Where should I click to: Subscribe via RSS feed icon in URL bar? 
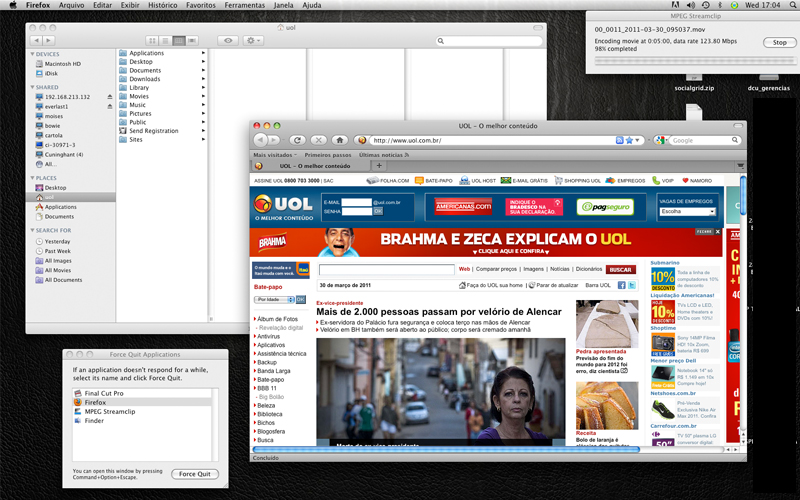coord(619,140)
